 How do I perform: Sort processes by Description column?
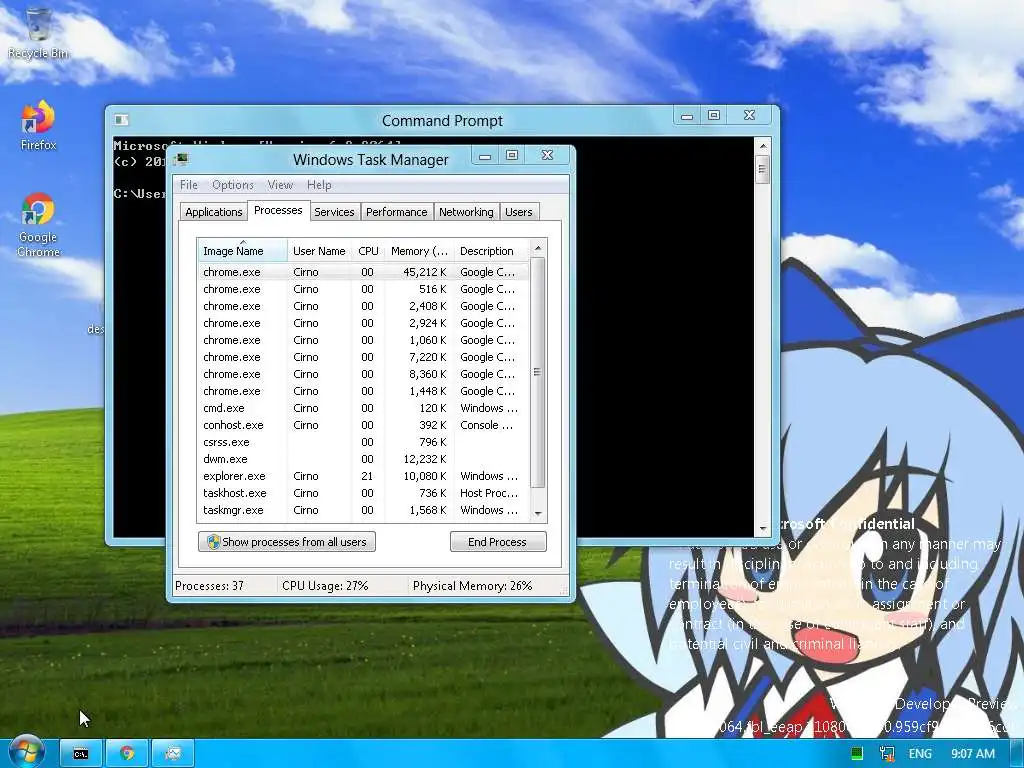click(491, 251)
